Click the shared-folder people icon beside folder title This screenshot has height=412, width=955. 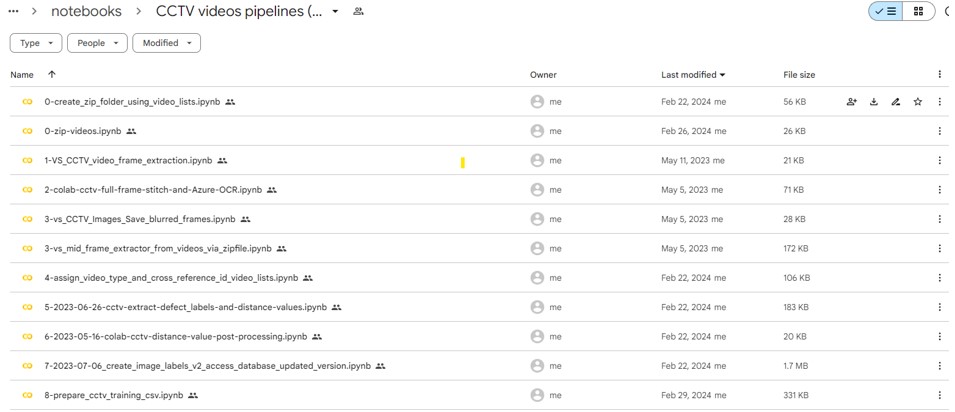coord(358,11)
